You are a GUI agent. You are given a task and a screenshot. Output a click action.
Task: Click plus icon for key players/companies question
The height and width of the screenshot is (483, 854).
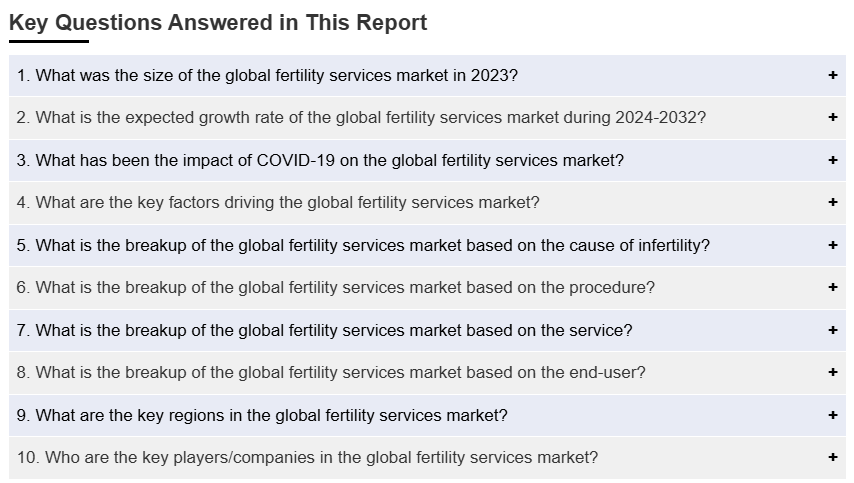coord(832,457)
